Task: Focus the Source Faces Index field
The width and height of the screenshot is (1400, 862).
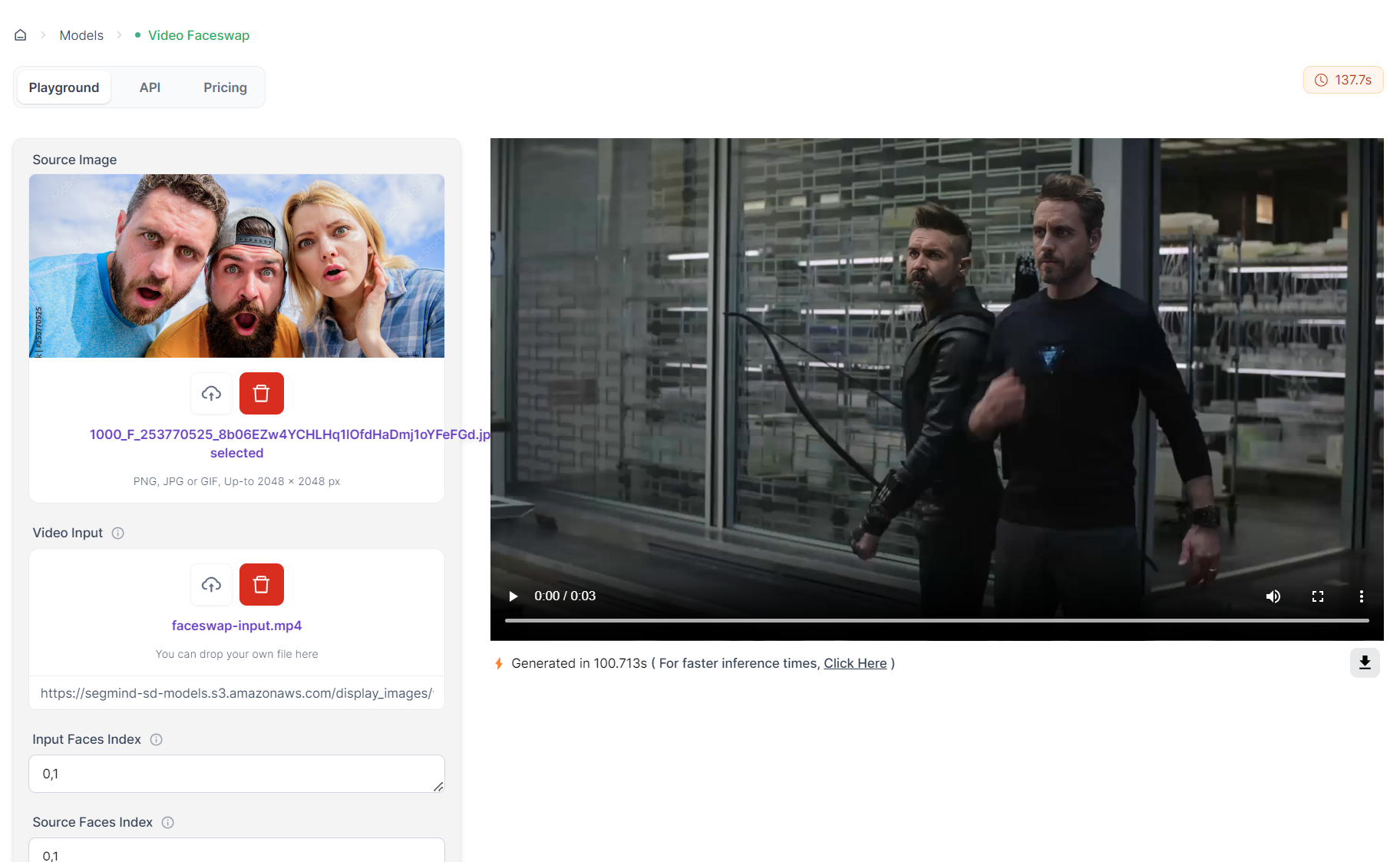Action: coord(236,850)
